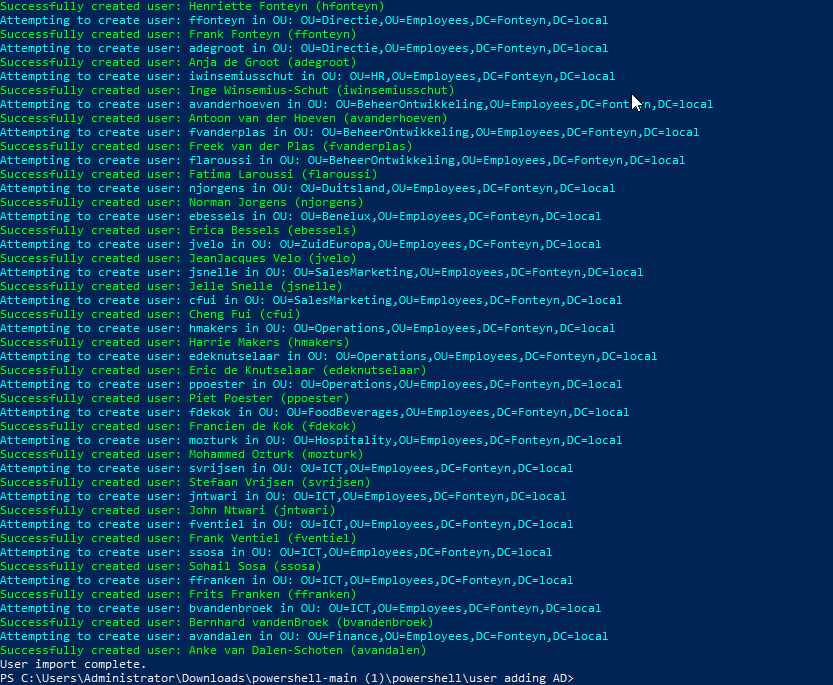Click the 'njorgens in OU: OU=Duitsland' line
833x685 pixels.
click(307, 188)
